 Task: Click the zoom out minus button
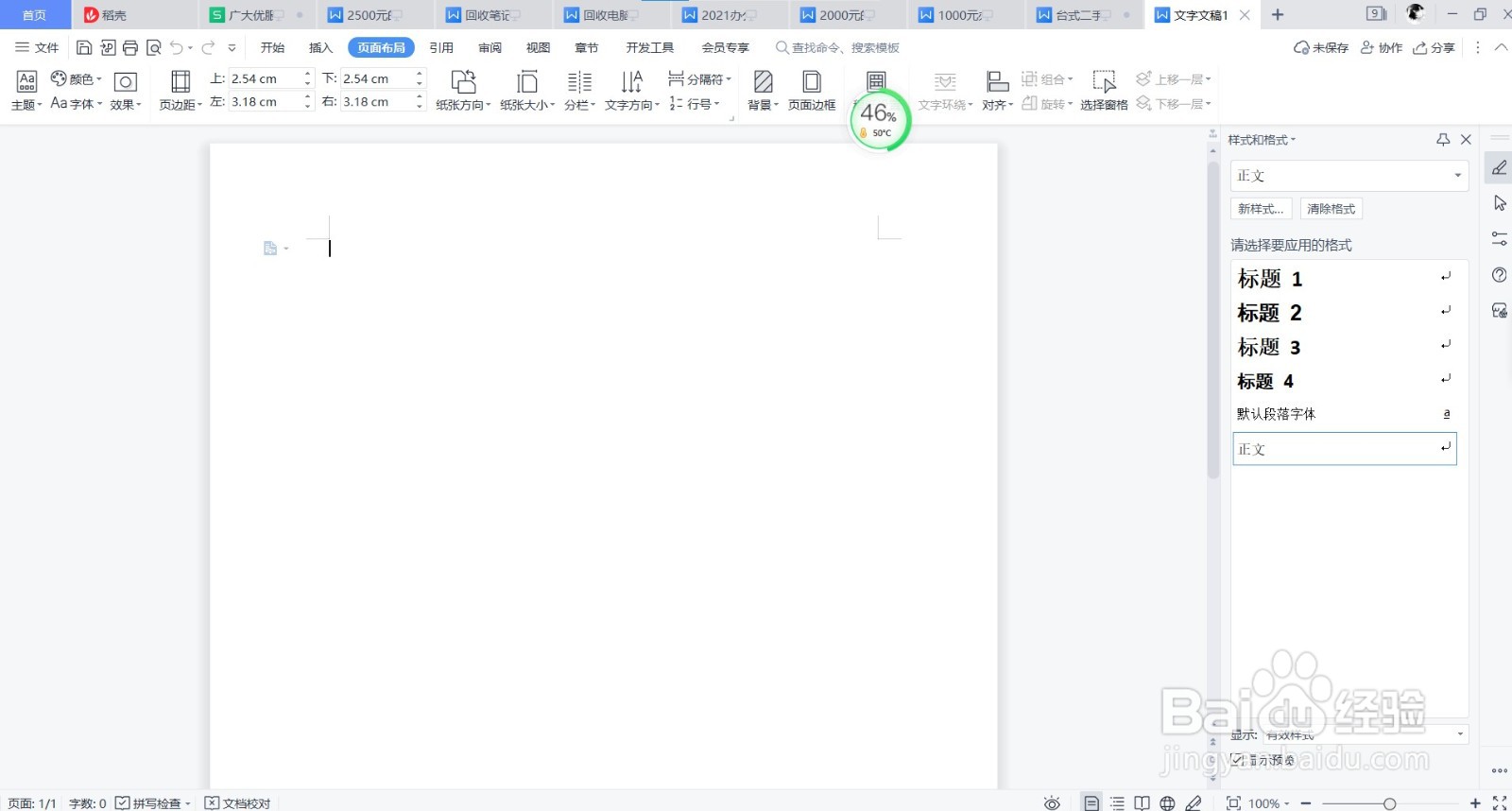[x=1306, y=802]
